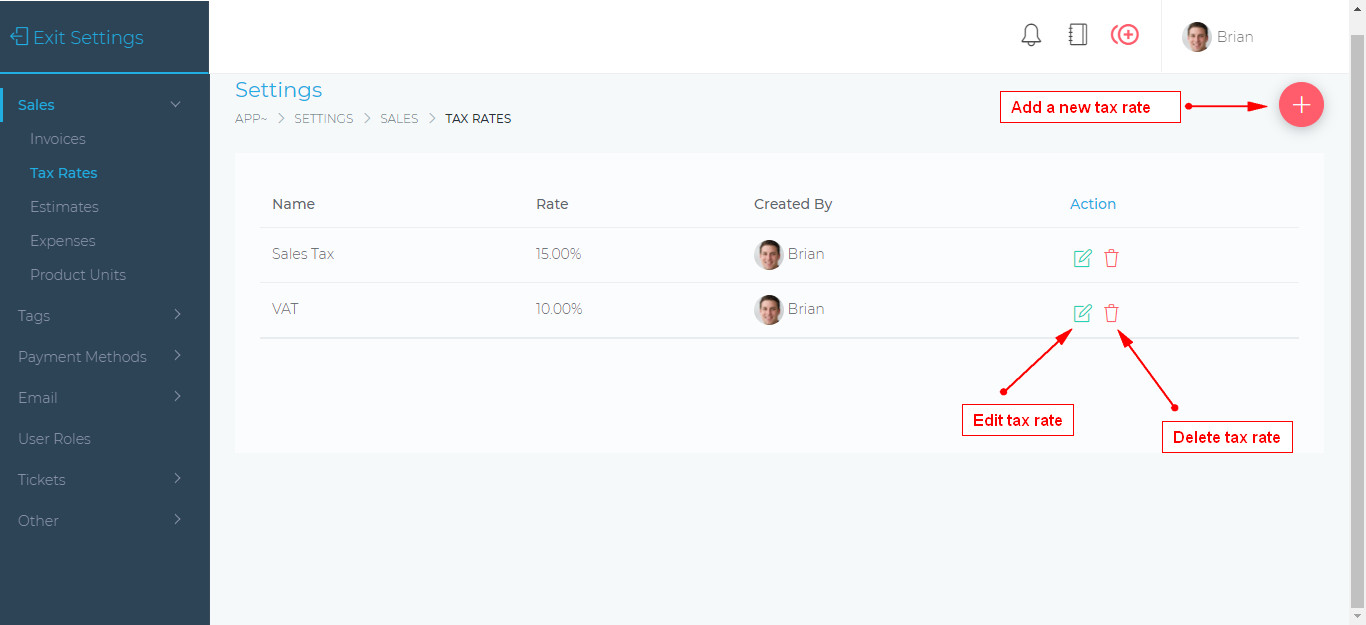1366x625 pixels.
Task: Go to Estimates settings
Action: (x=64, y=207)
